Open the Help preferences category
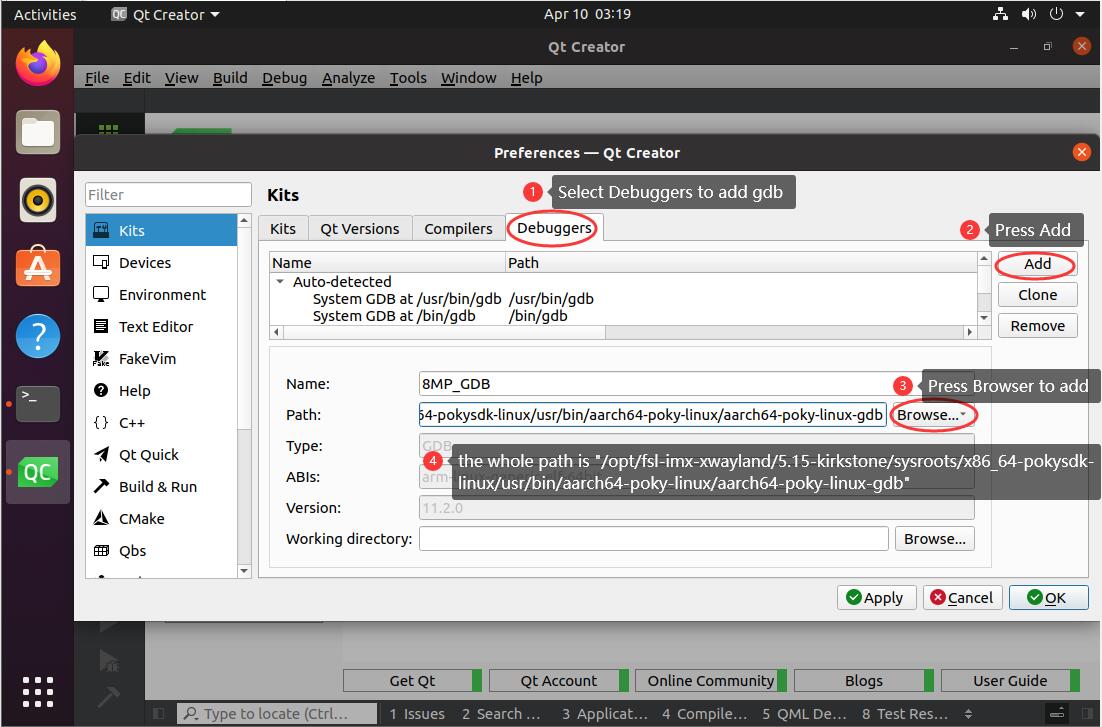This screenshot has width=1102, height=727. point(161,390)
